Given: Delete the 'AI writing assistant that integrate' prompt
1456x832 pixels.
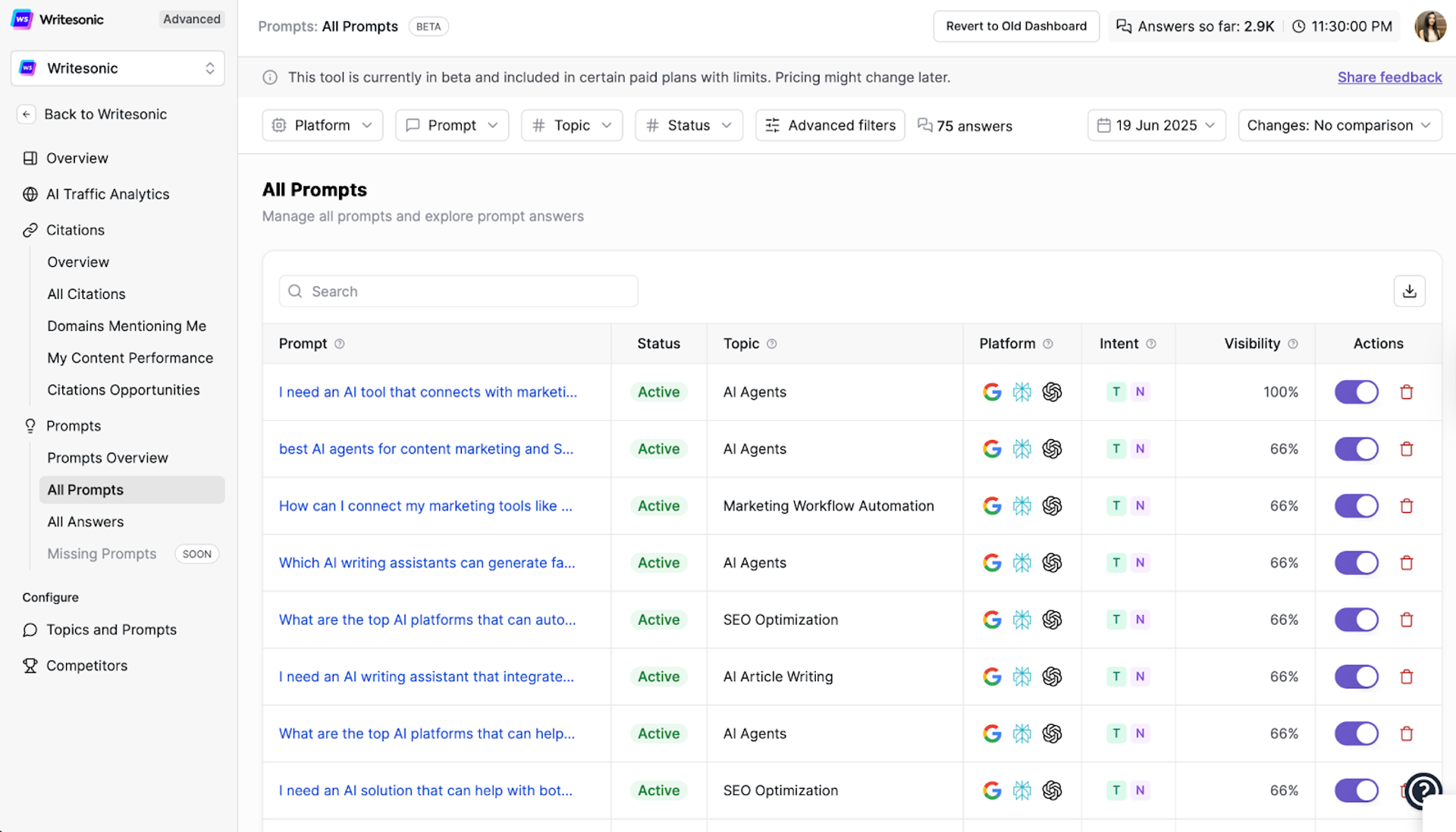Looking at the screenshot, I should point(1407,677).
